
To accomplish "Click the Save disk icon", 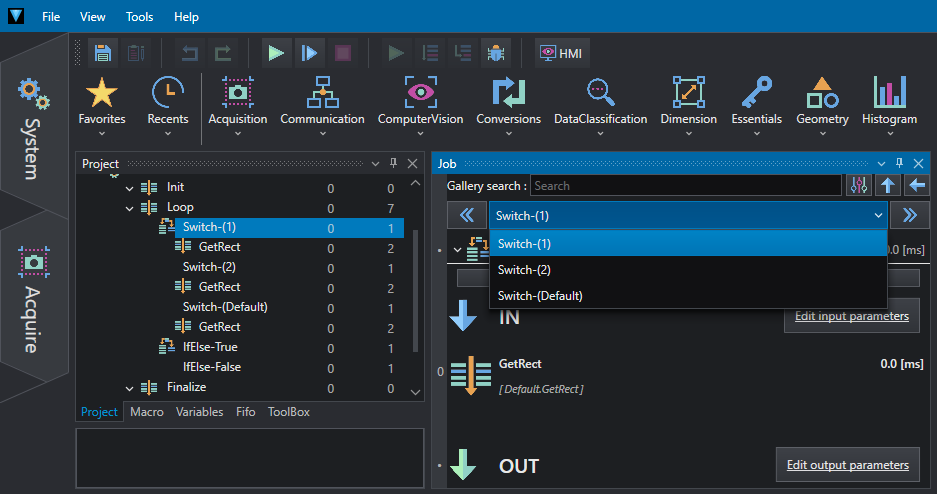I will click(x=103, y=53).
